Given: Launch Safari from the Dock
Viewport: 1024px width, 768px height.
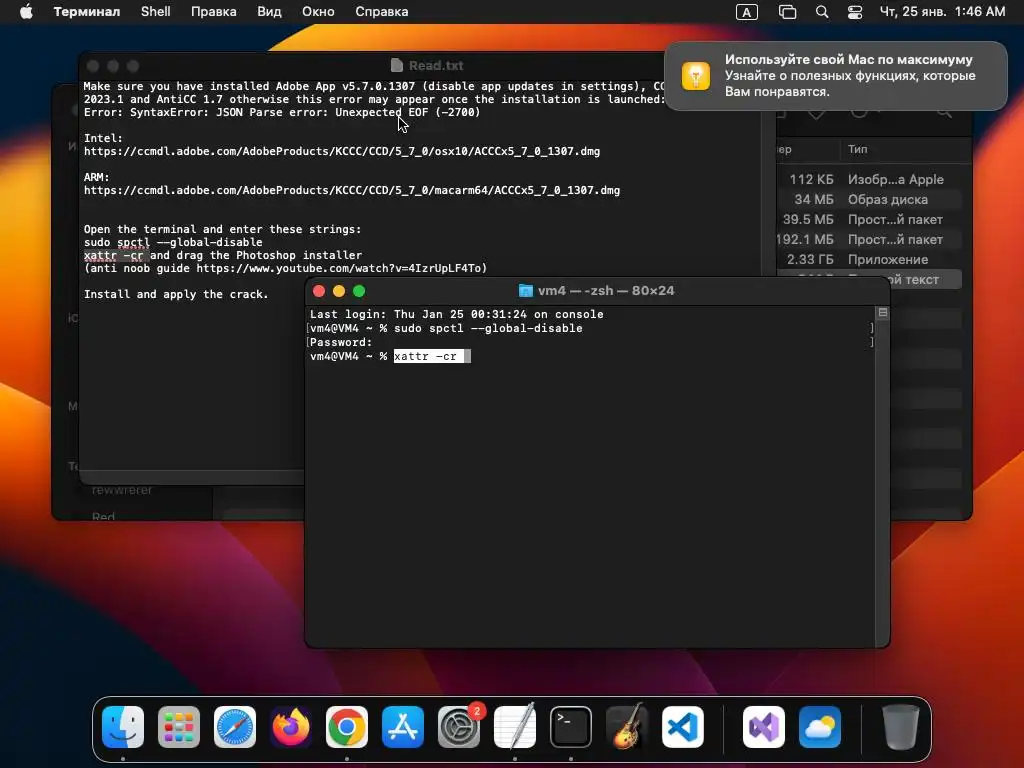Looking at the screenshot, I should click(234, 727).
